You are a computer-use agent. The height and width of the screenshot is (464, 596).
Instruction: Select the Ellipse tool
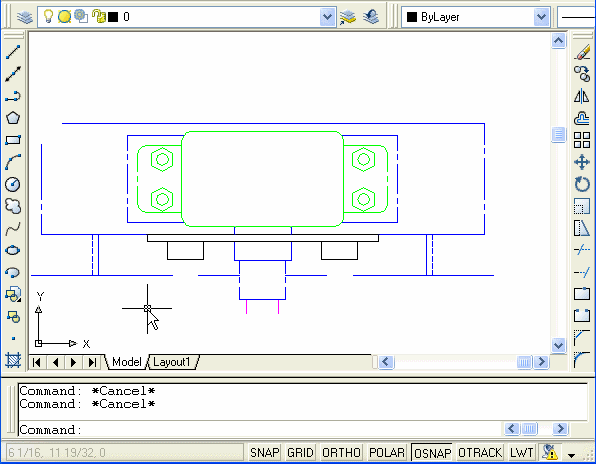coord(13,250)
